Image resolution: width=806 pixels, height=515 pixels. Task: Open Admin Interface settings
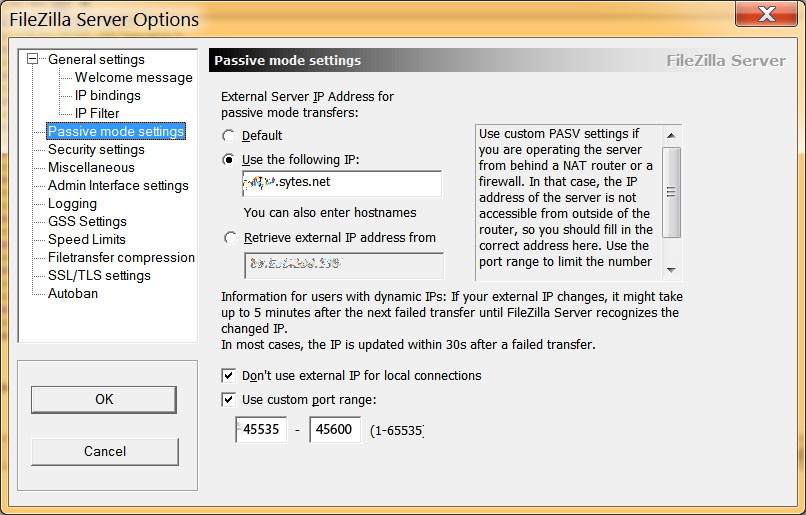[118, 185]
